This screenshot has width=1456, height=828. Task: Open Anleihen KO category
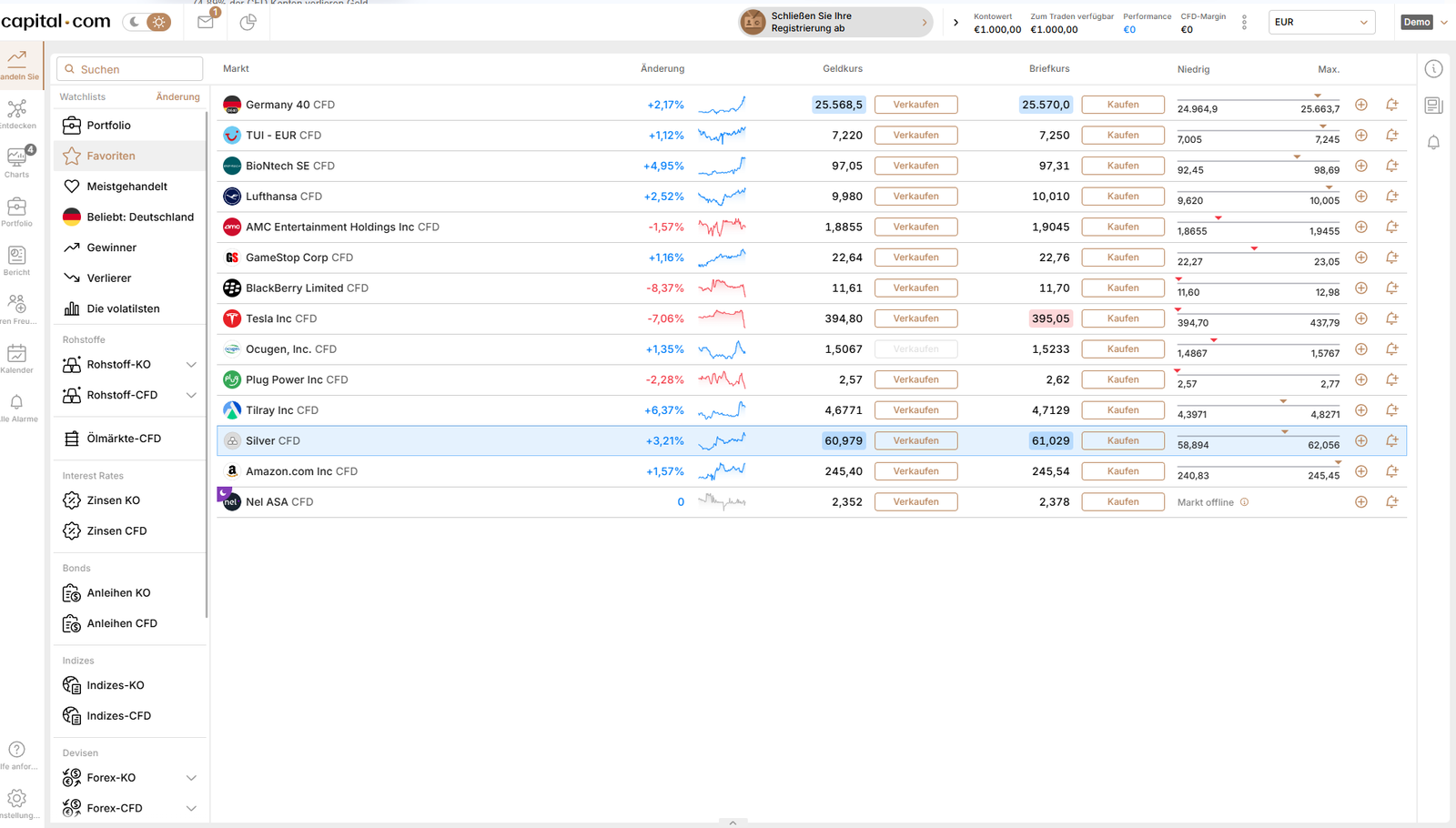coord(129,593)
